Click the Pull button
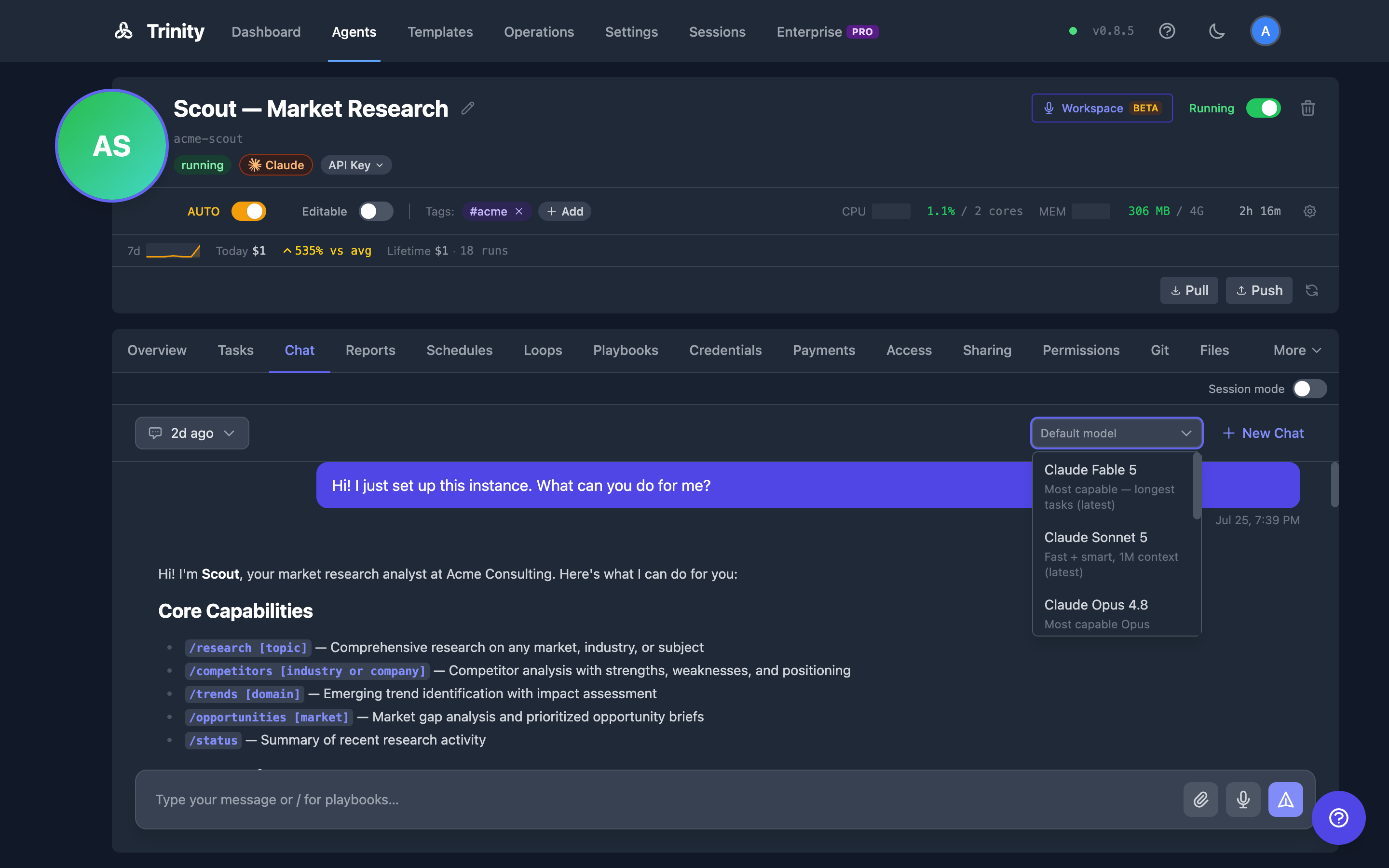The image size is (1389, 868). click(1189, 290)
